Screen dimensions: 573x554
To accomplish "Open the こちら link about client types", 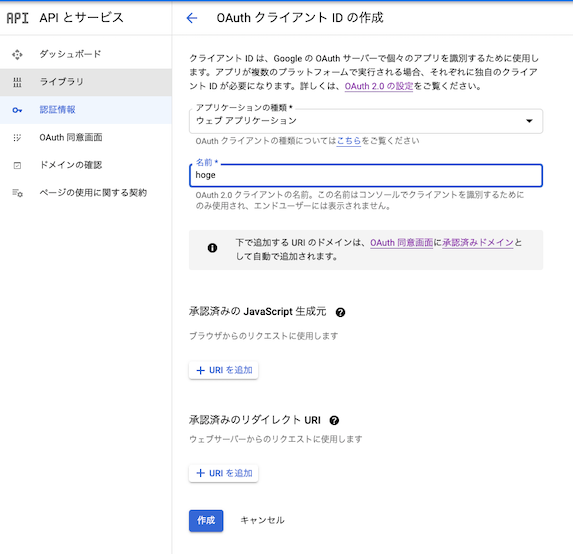I will point(349,141).
